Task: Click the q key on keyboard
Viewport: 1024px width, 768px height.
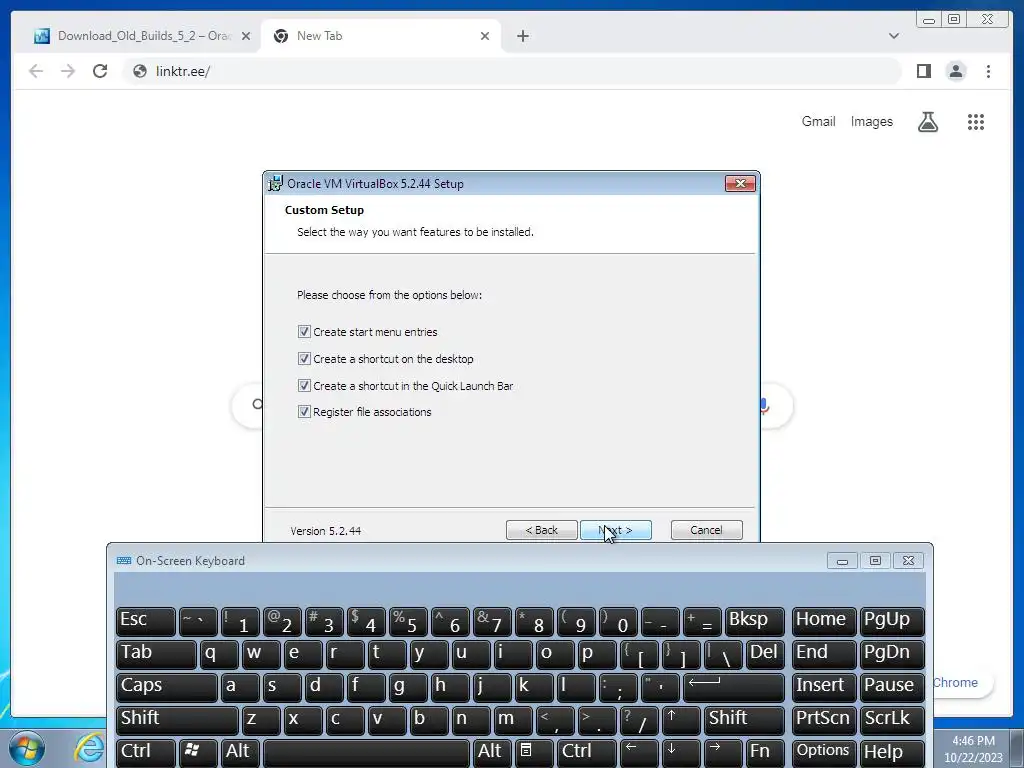Action: (x=219, y=654)
